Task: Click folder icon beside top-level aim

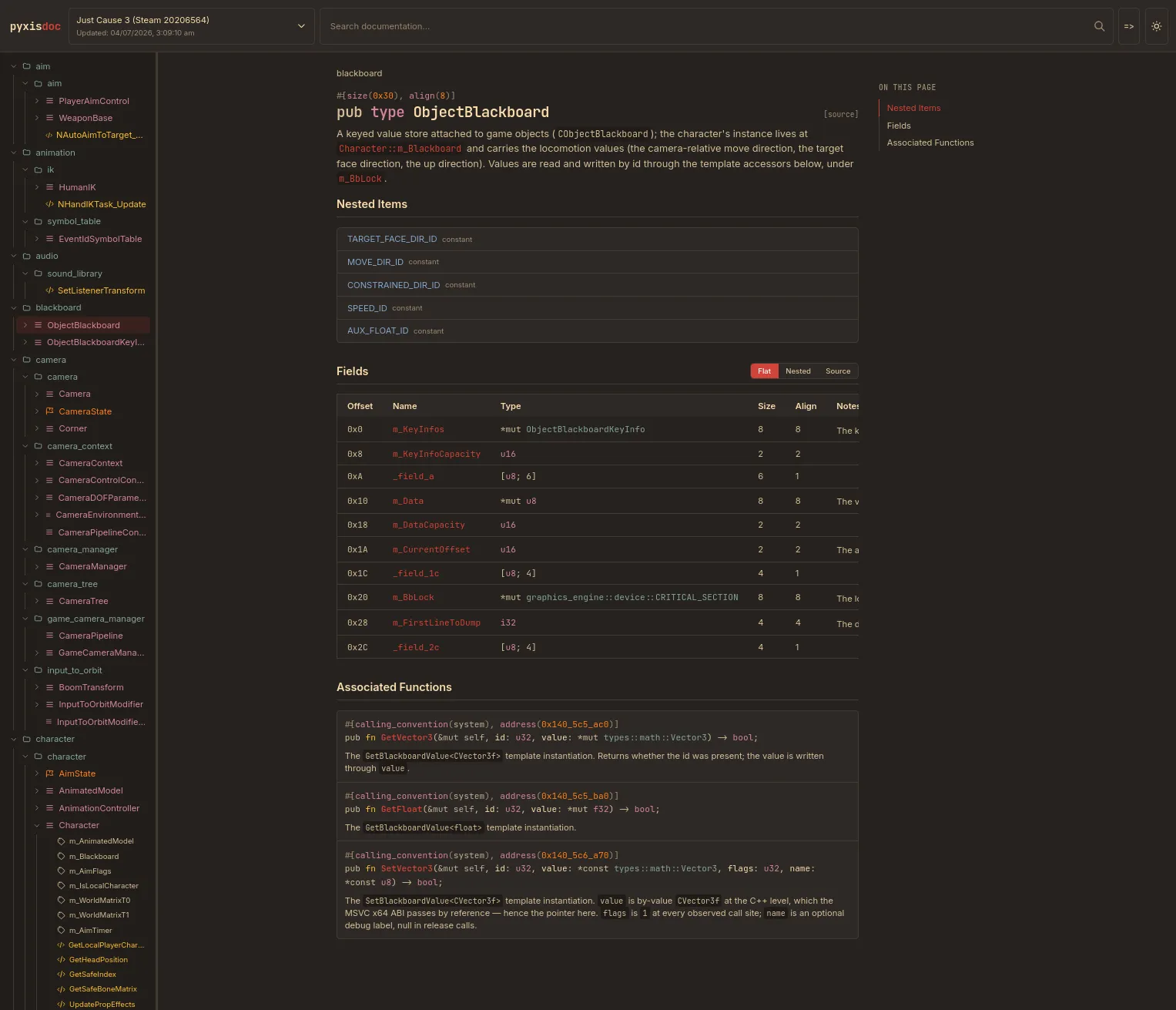Action: 27,66
